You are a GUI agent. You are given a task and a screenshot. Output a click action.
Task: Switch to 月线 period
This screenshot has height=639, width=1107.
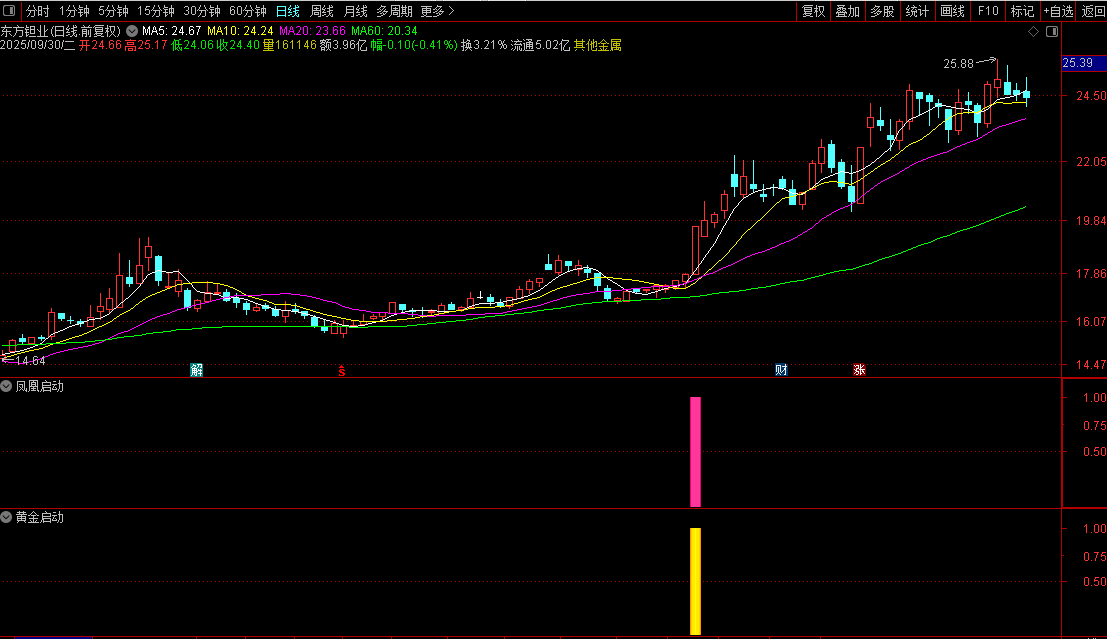tap(355, 11)
